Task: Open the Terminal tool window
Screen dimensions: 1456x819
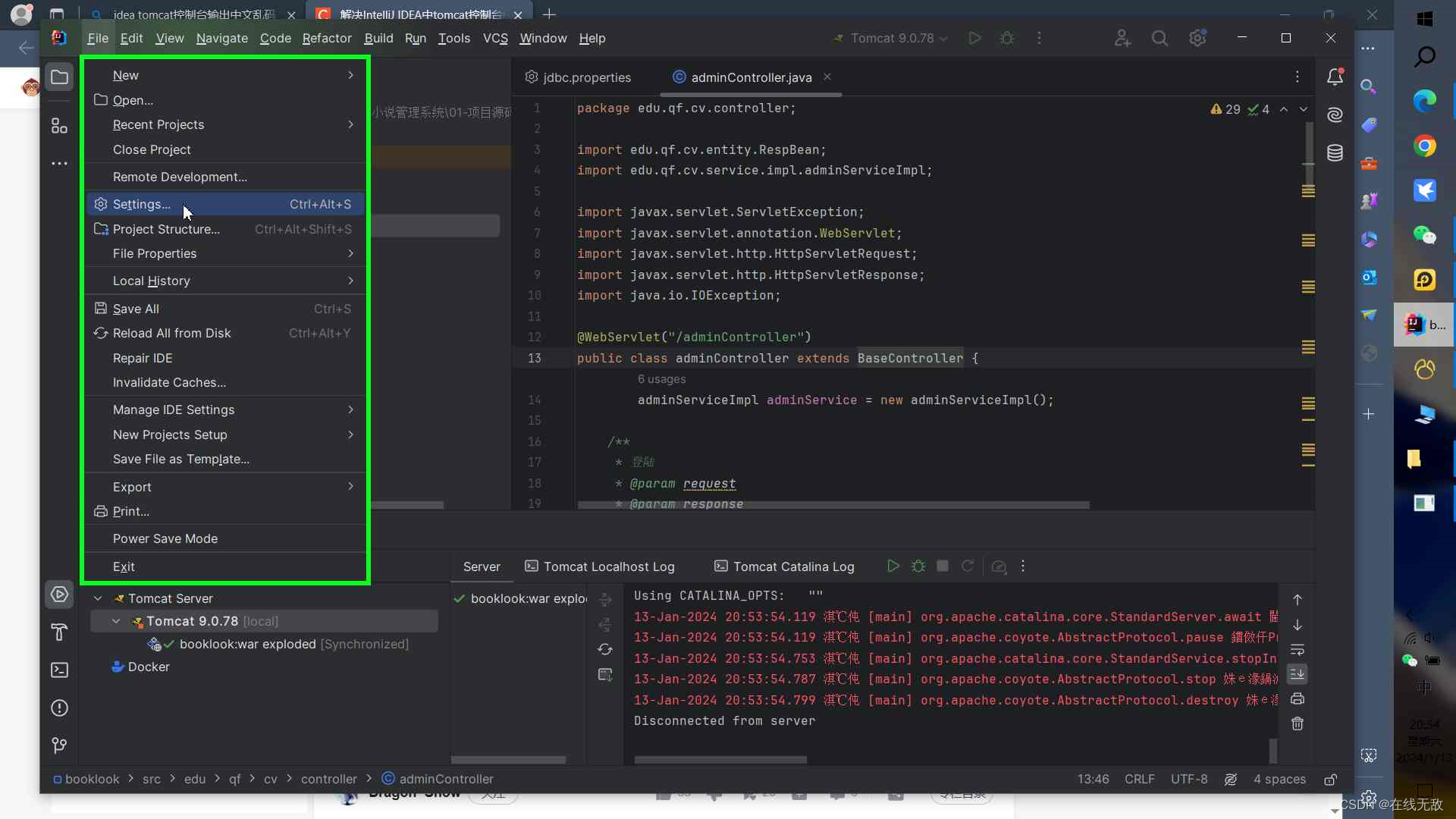Action: pyautogui.click(x=59, y=670)
